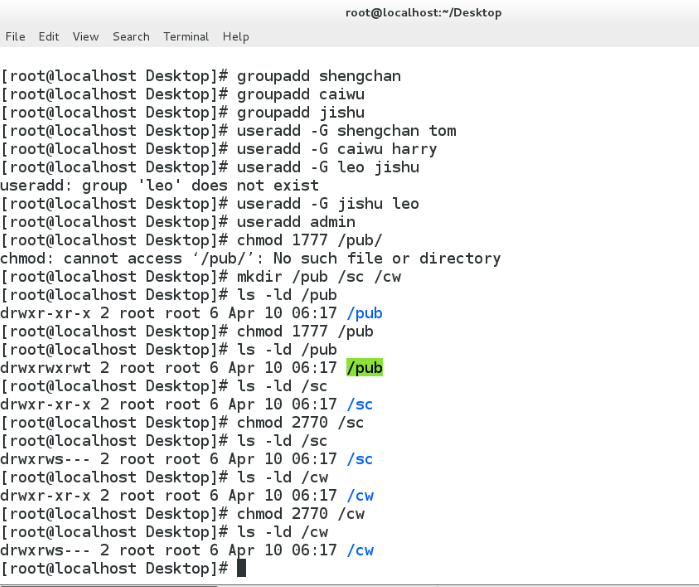Click the 'useradd -G jishu leo' line
The image size is (699, 587).
328,204
